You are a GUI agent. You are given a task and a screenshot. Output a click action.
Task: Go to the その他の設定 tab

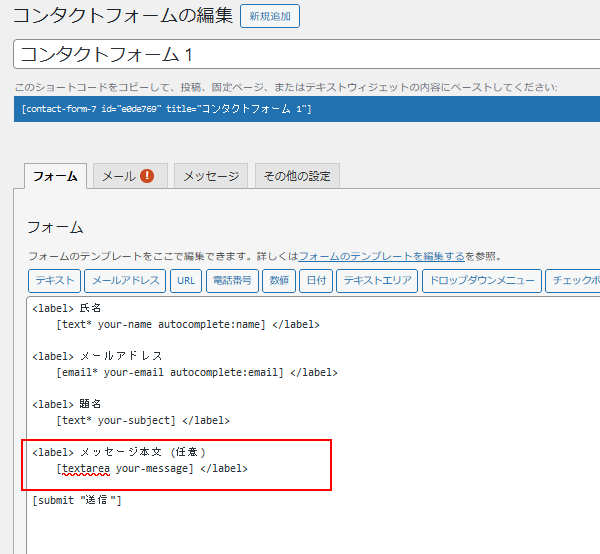tap(297, 176)
